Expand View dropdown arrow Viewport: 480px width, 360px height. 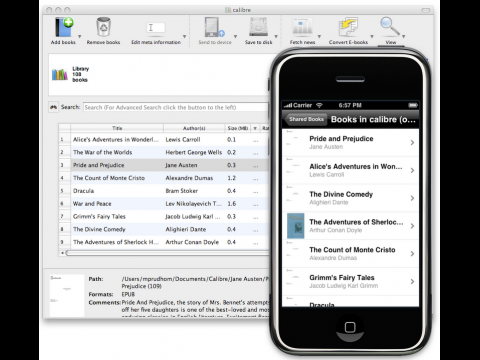[x=403, y=36]
